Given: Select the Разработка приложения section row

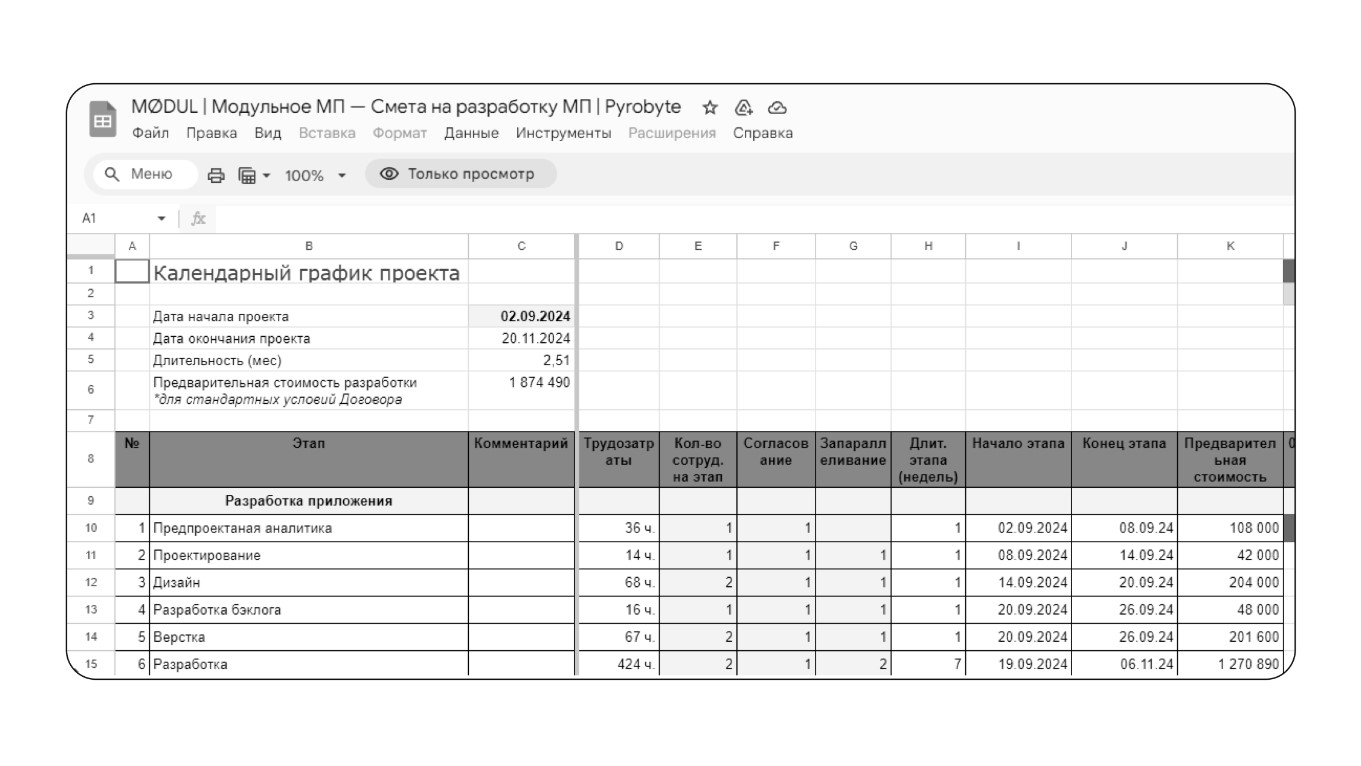Looking at the screenshot, I should point(308,501).
